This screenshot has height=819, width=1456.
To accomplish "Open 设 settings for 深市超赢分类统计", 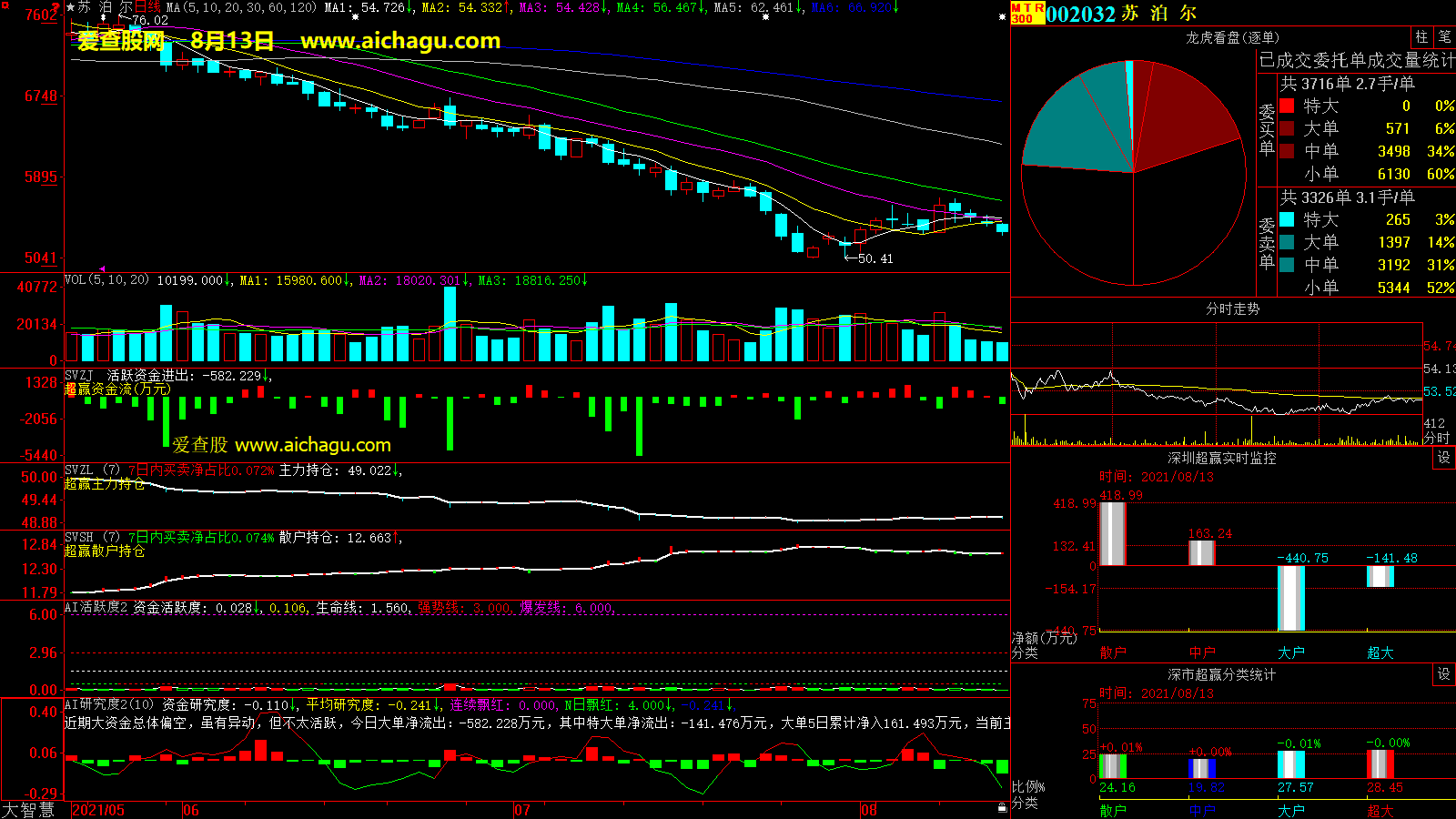I will click(1444, 674).
